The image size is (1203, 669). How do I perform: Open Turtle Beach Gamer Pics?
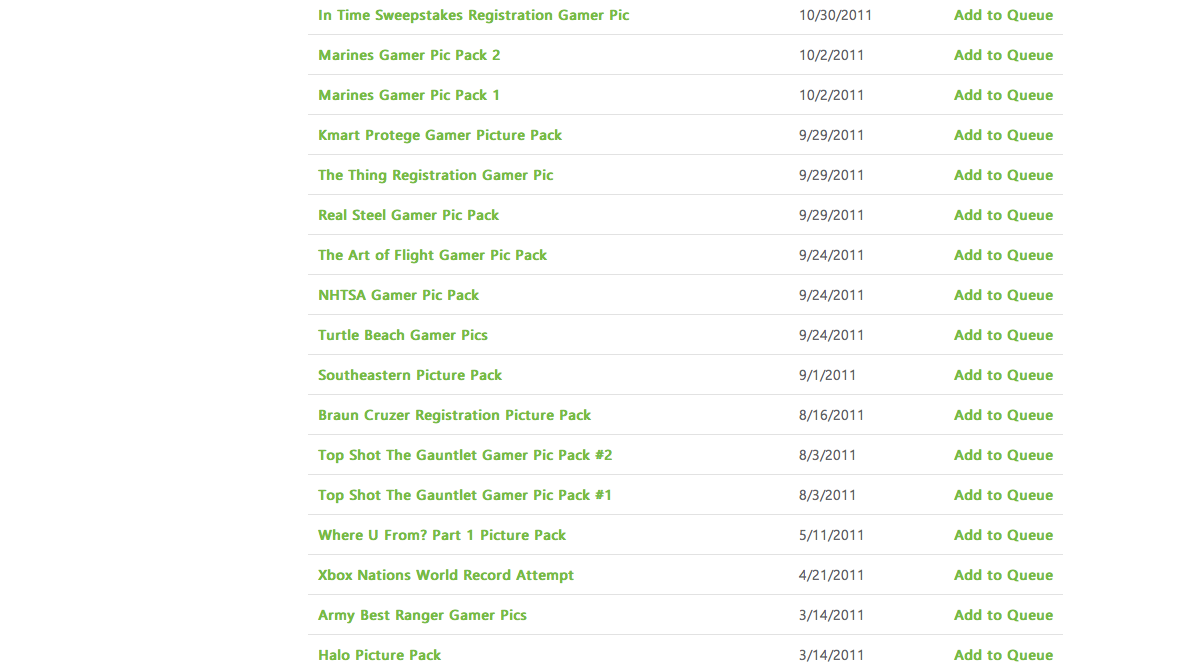click(403, 335)
